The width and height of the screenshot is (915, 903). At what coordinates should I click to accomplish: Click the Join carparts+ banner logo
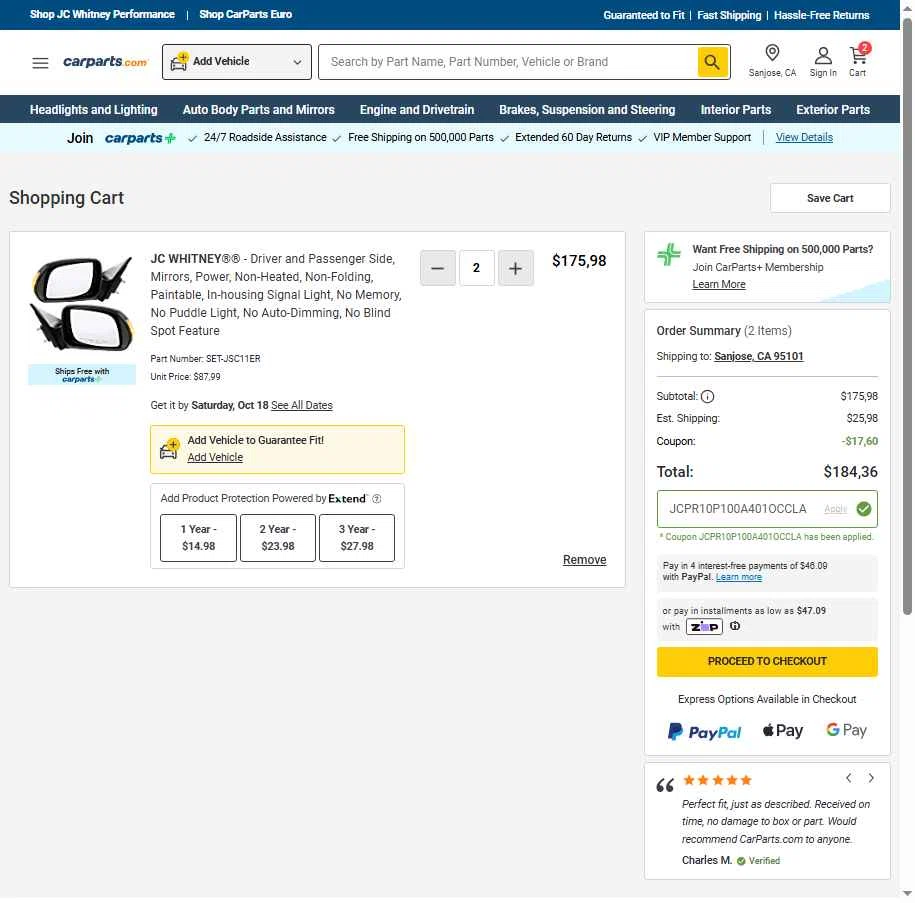tap(140, 138)
